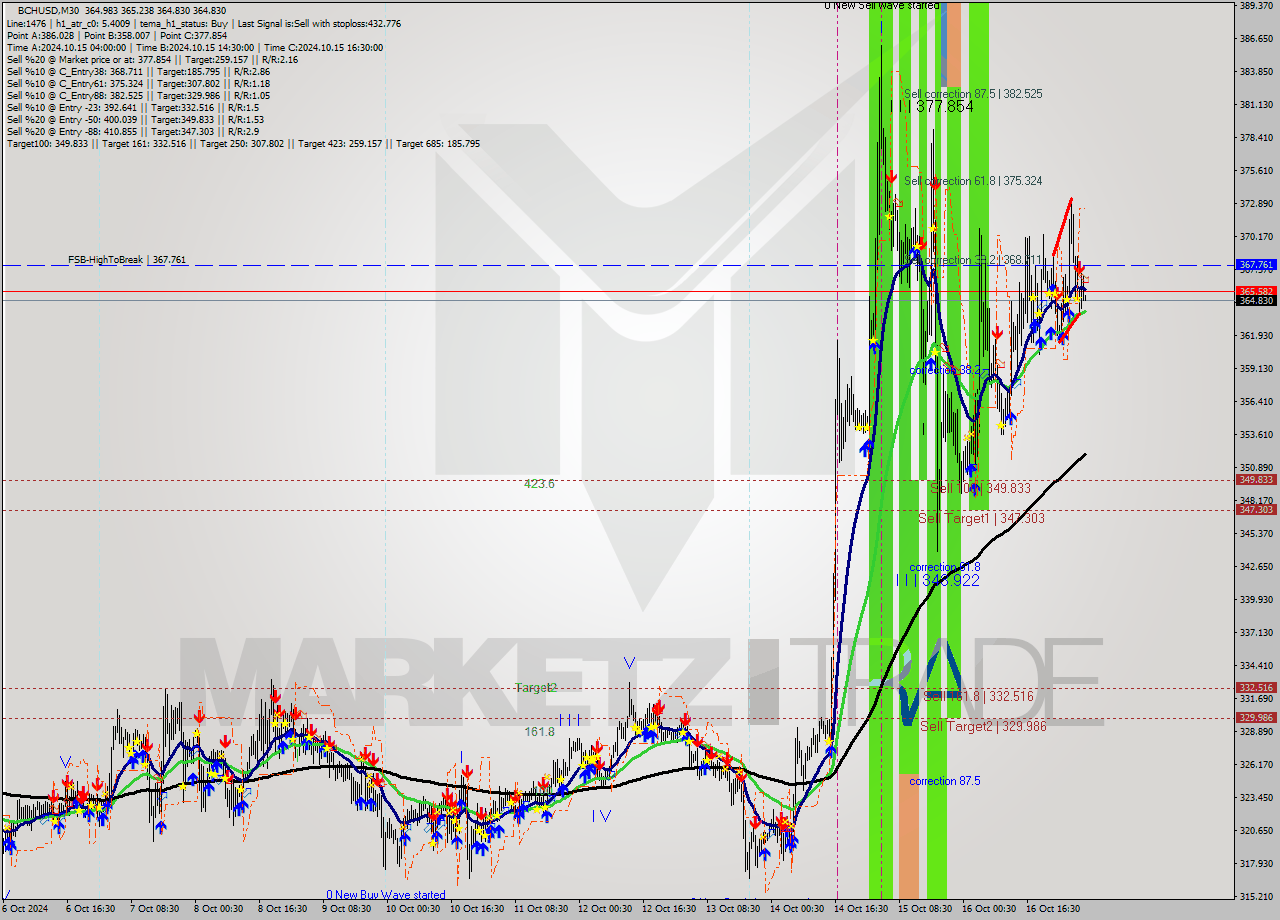Viewport: 1280px width, 920px height.
Task: Click the BCHUSD,M30 symbol title
Action: [49, 10]
